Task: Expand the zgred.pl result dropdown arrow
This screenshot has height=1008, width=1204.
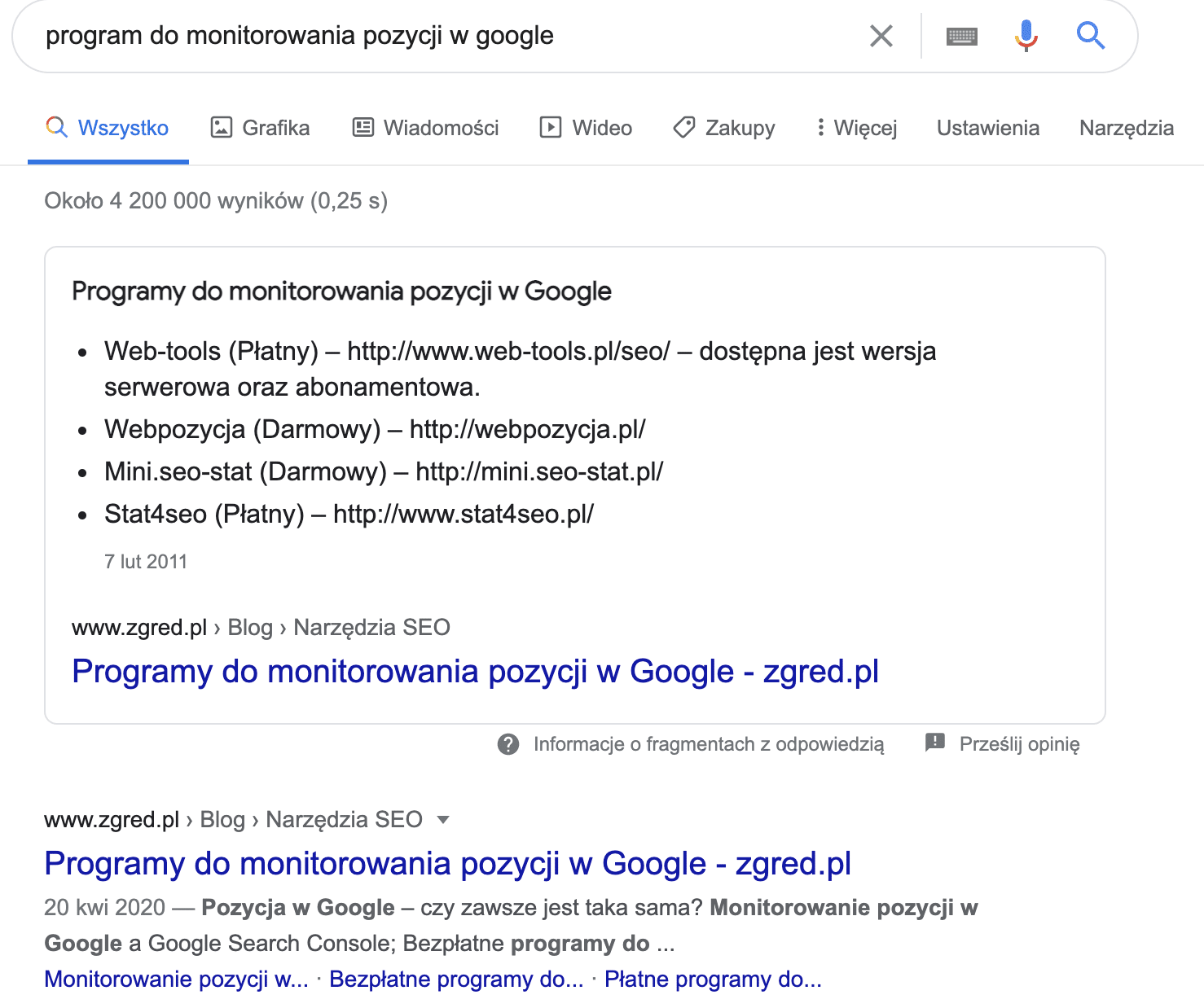Action: coord(443,820)
